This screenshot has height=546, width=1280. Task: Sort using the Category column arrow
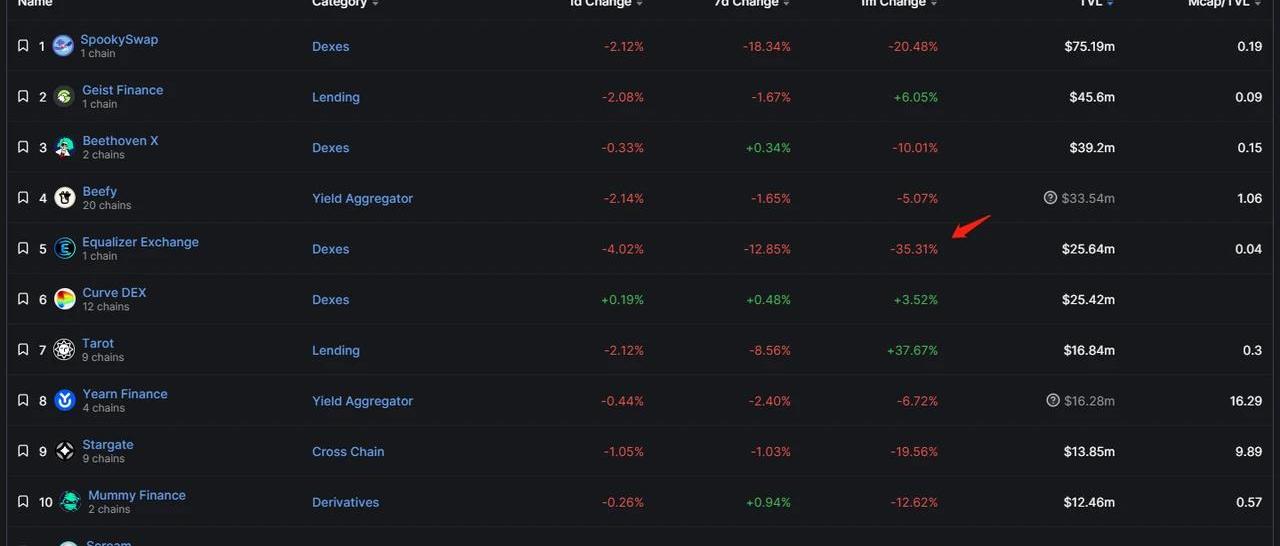[376, 4]
